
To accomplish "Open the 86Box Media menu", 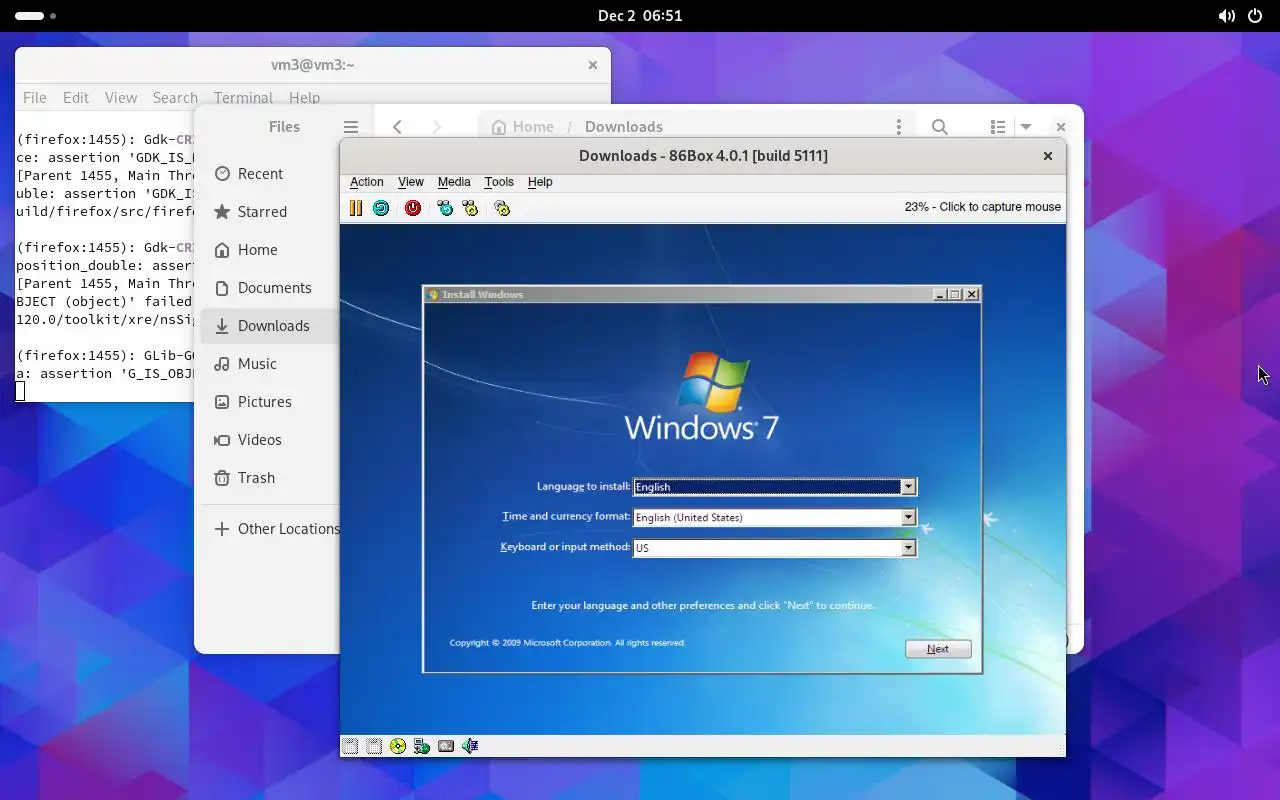I will pos(454,182).
